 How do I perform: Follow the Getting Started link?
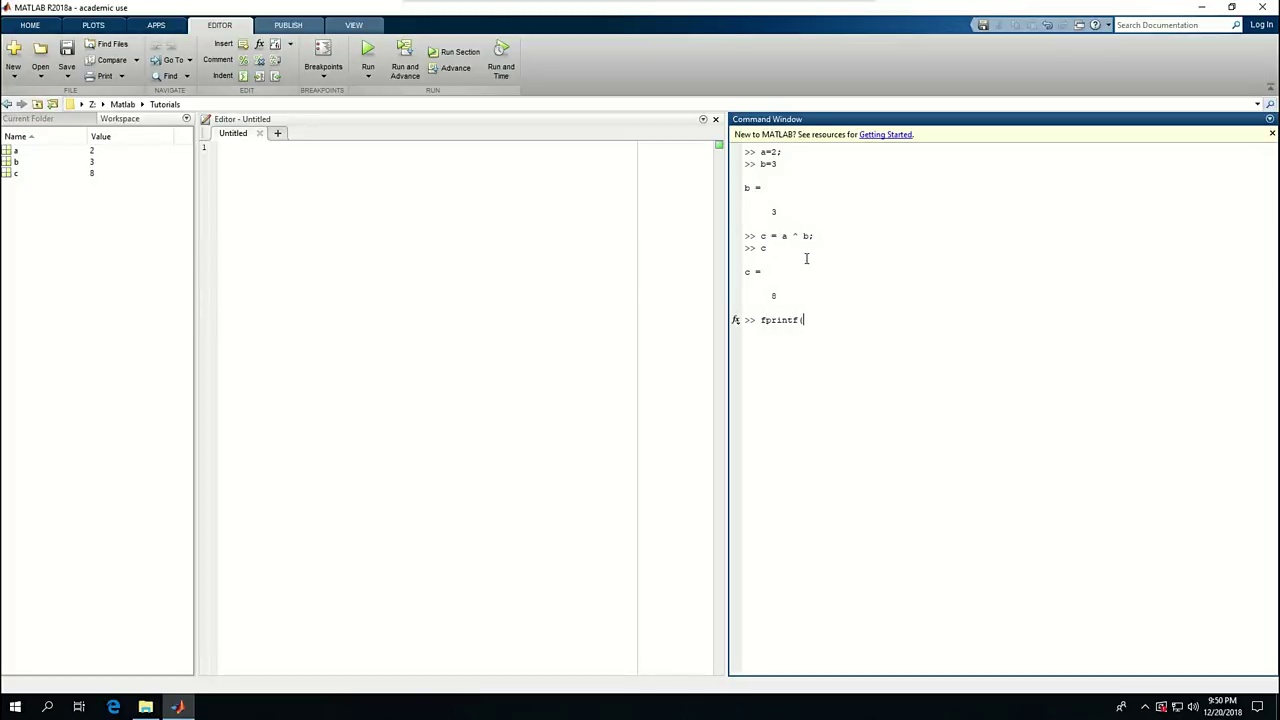[885, 134]
